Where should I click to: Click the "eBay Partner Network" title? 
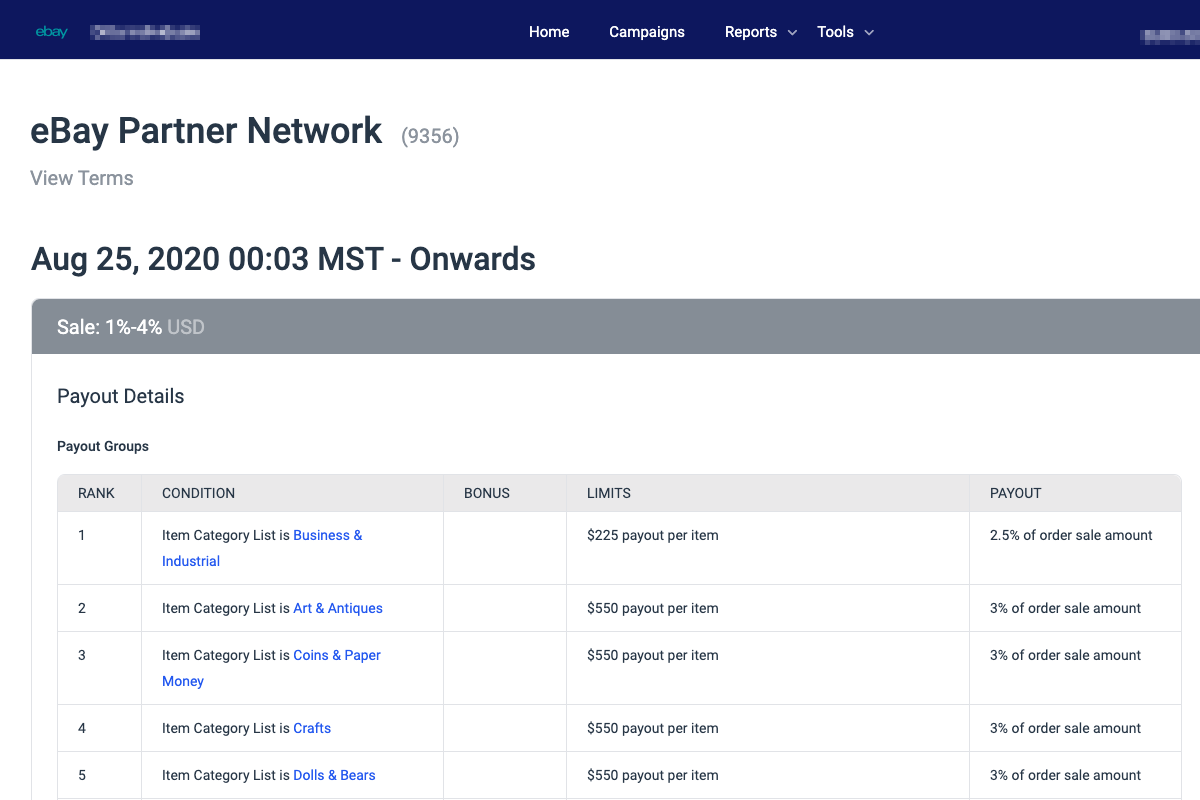point(207,130)
